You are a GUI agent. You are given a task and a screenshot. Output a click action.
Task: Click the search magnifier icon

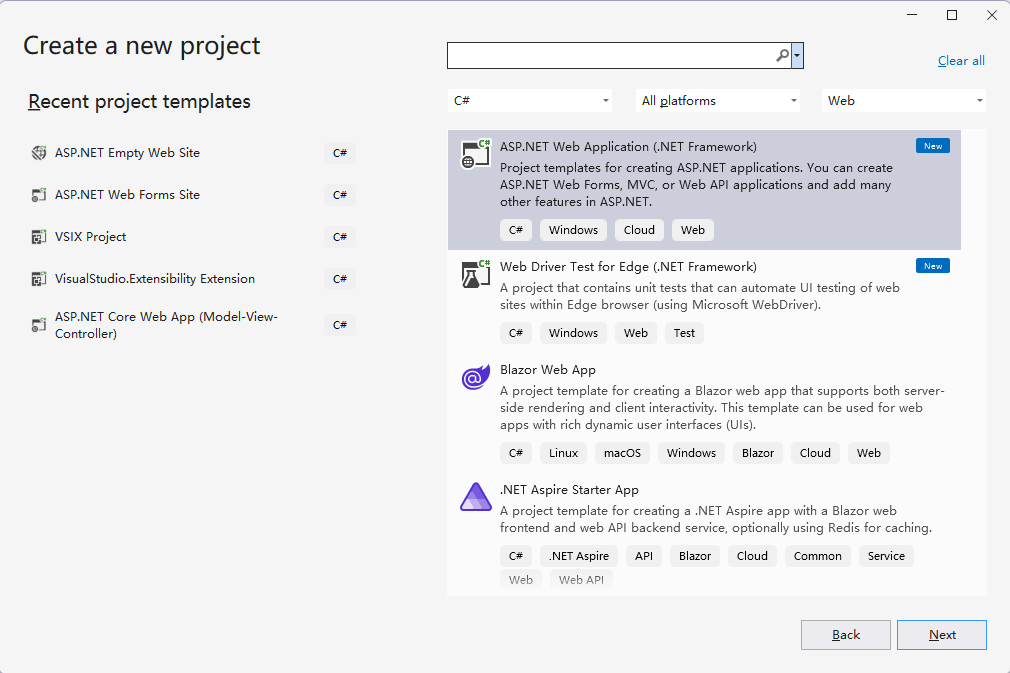coord(782,55)
